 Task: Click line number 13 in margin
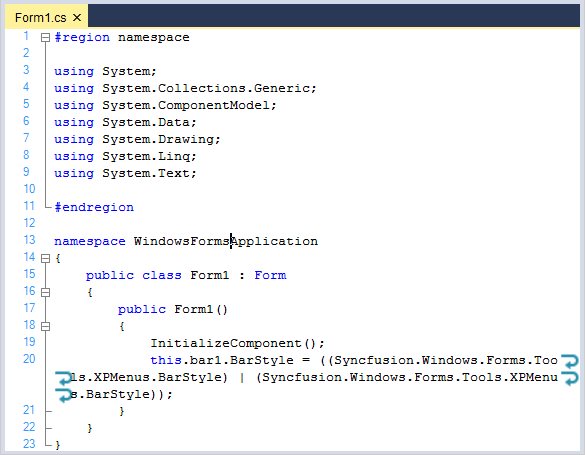tap(29, 240)
